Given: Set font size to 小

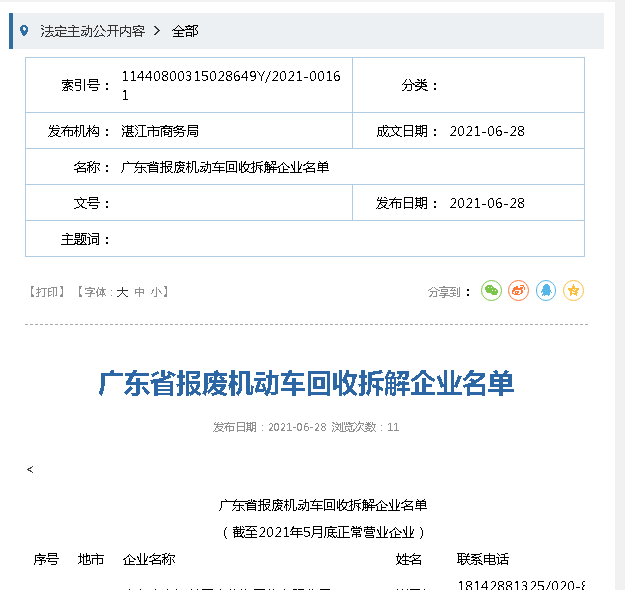Looking at the screenshot, I should tap(156, 292).
